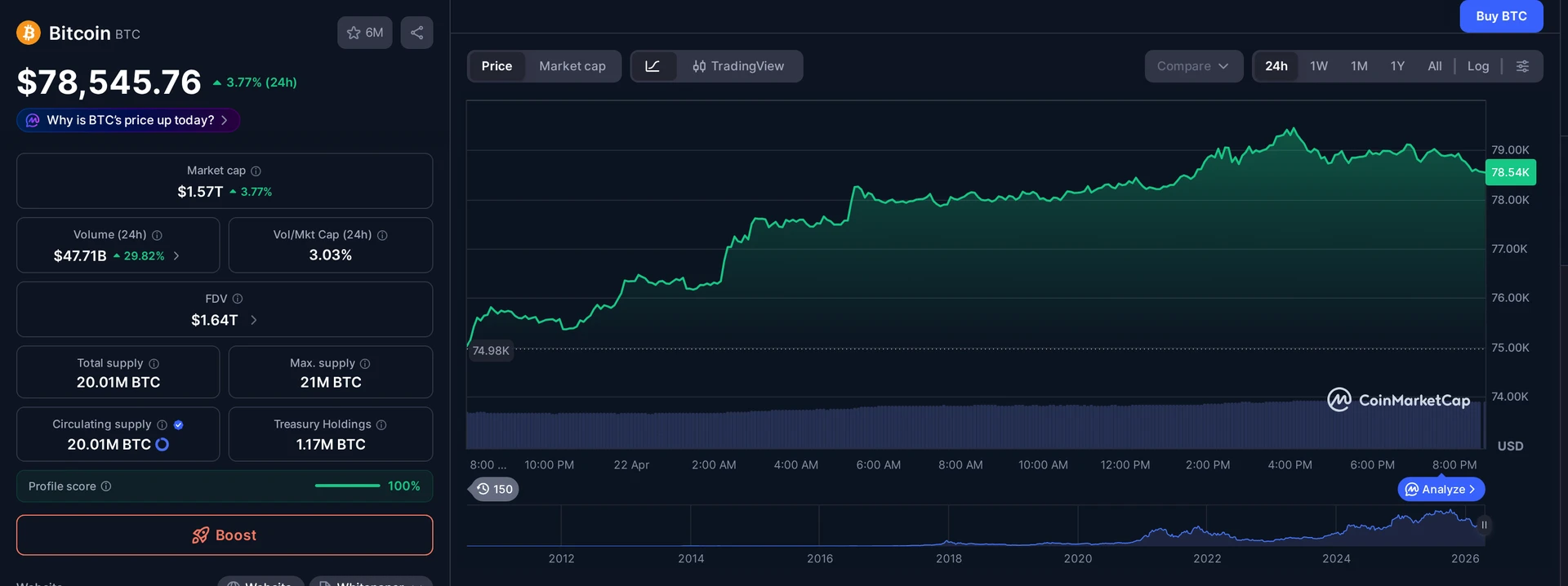1568x586 pixels.
Task: Toggle Log scale on chart
Action: pos(1478,66)
